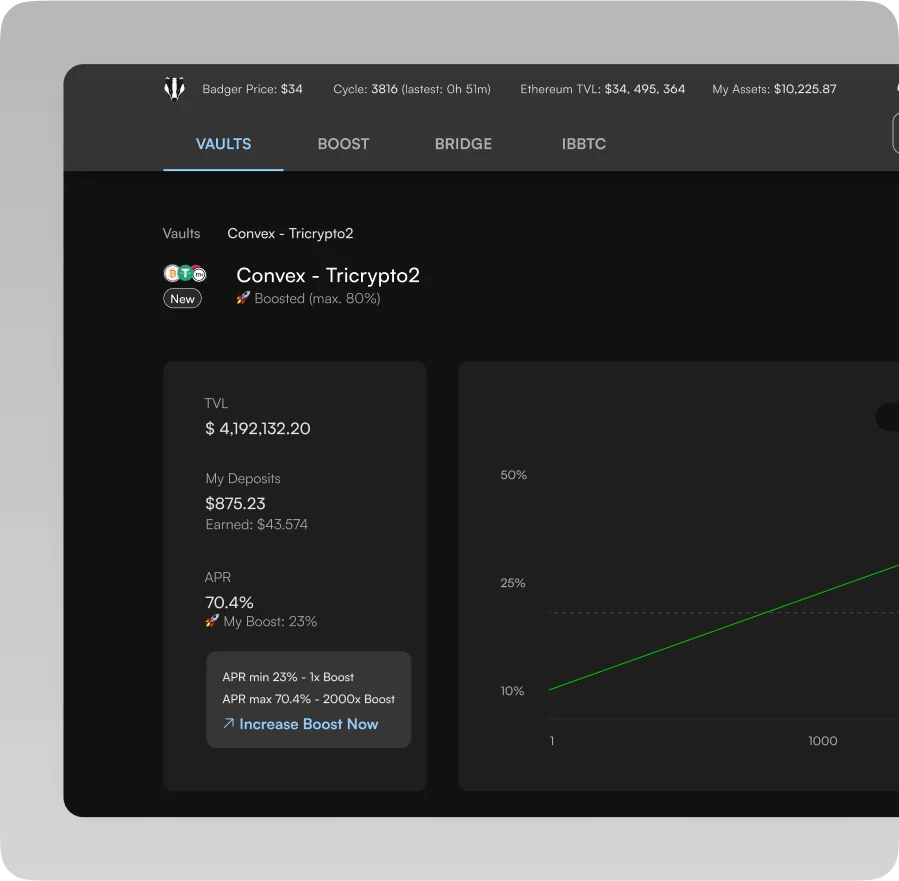Click the 1000 chart x-axis label

pos(823,741)
